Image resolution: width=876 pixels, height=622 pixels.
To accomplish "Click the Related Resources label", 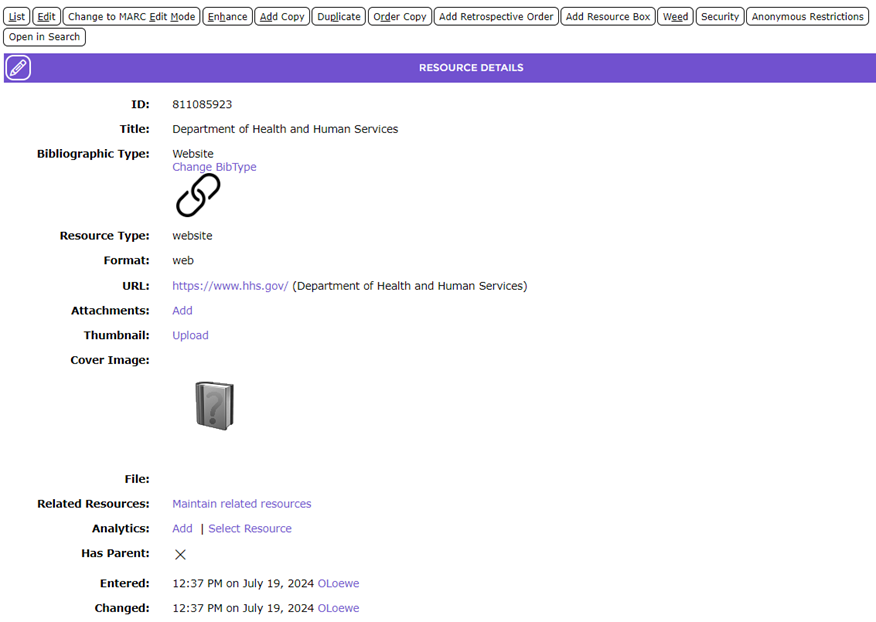I will tap(93, 504).
